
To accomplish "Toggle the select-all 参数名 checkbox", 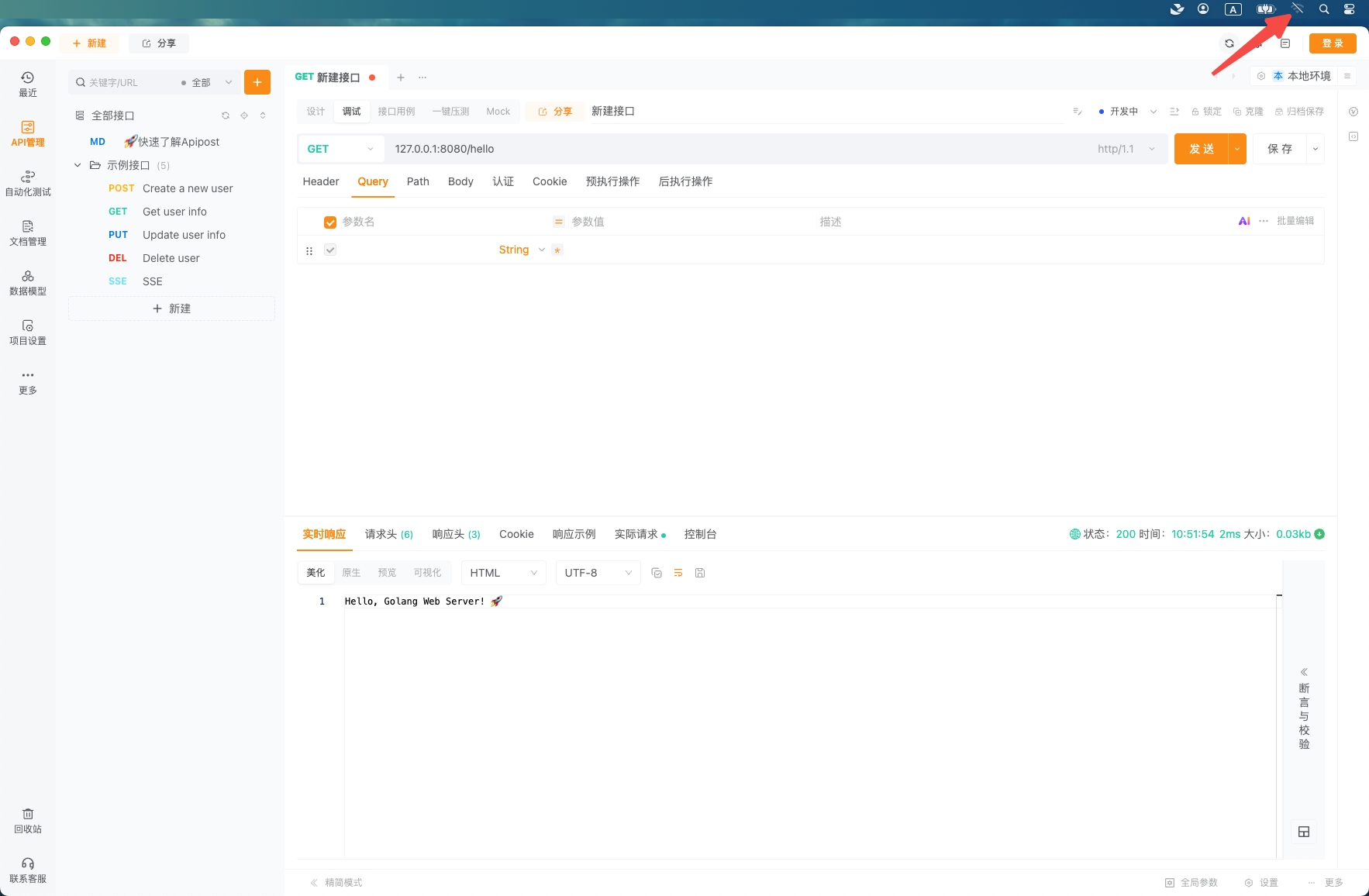I will pyautogui.click(x=330, y=222).
